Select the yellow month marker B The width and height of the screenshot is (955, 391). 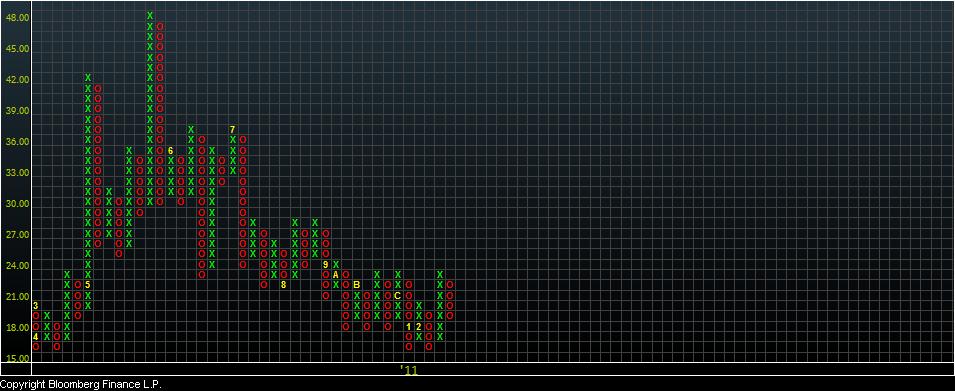tap(357, 284)
